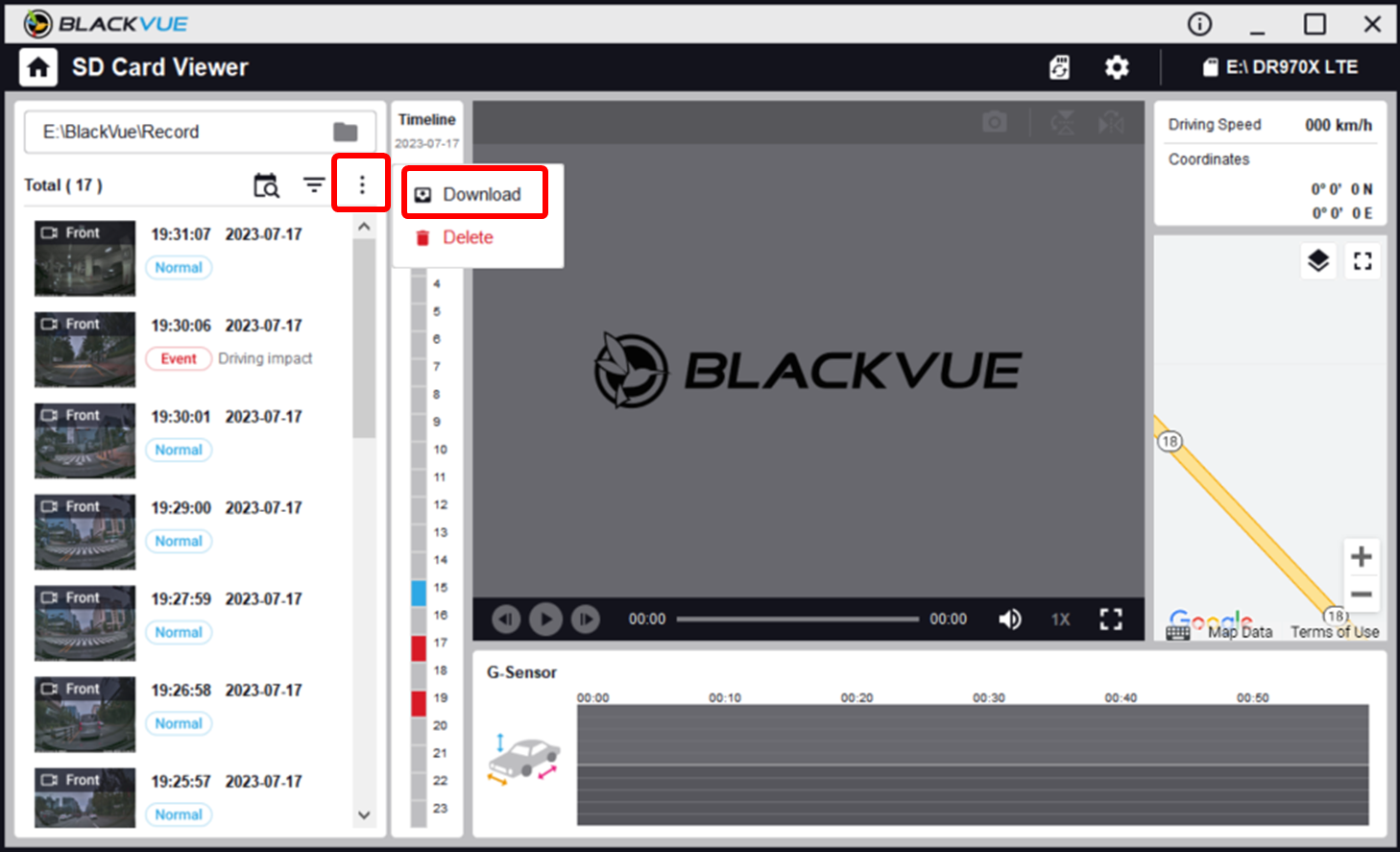Mute the video volume speaker
Image resolution: width=1400 pixels, height=852 pixels.
click(1009, 620)
